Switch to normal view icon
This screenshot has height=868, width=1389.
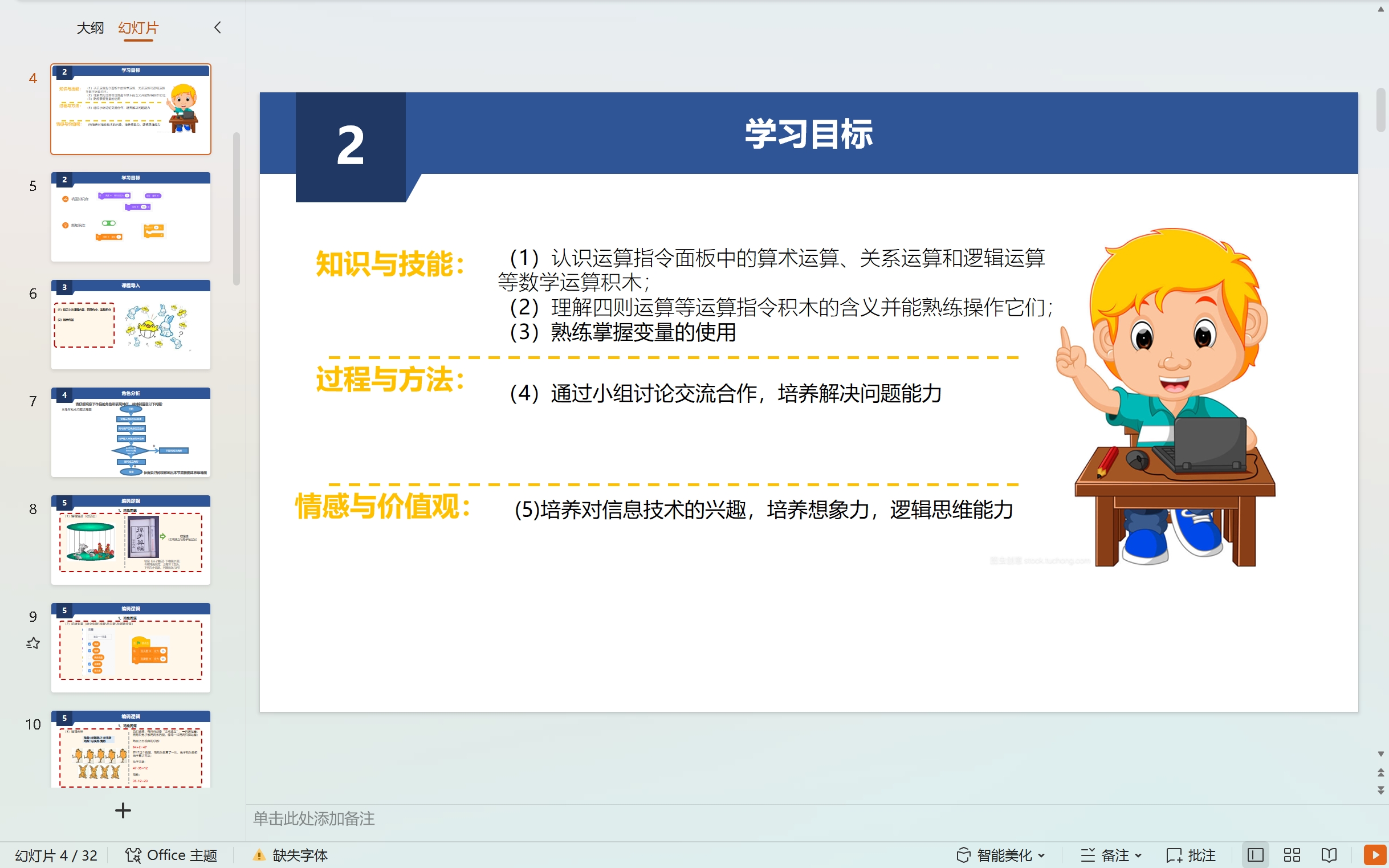coord(1255,855)
